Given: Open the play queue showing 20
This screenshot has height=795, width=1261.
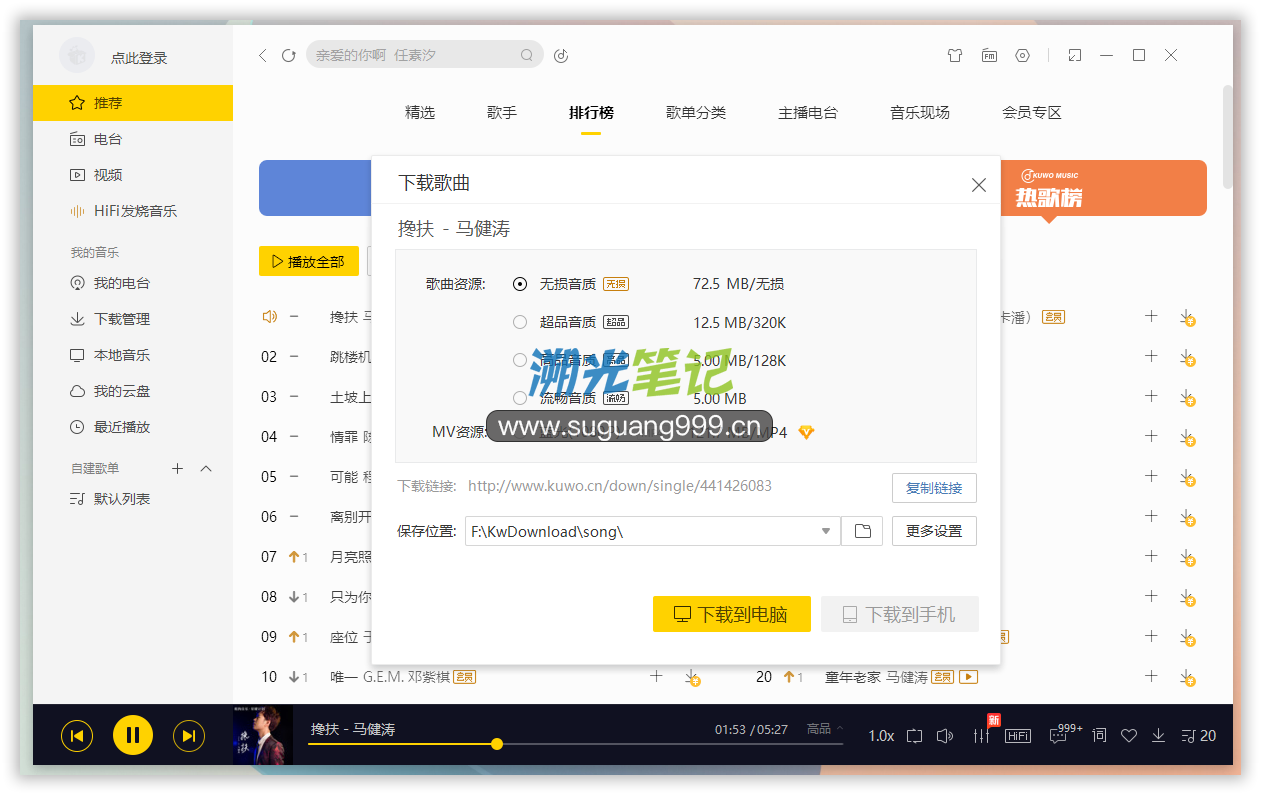Looking at the screenshot, I should pyautogui.click(x=1198, y=736).
